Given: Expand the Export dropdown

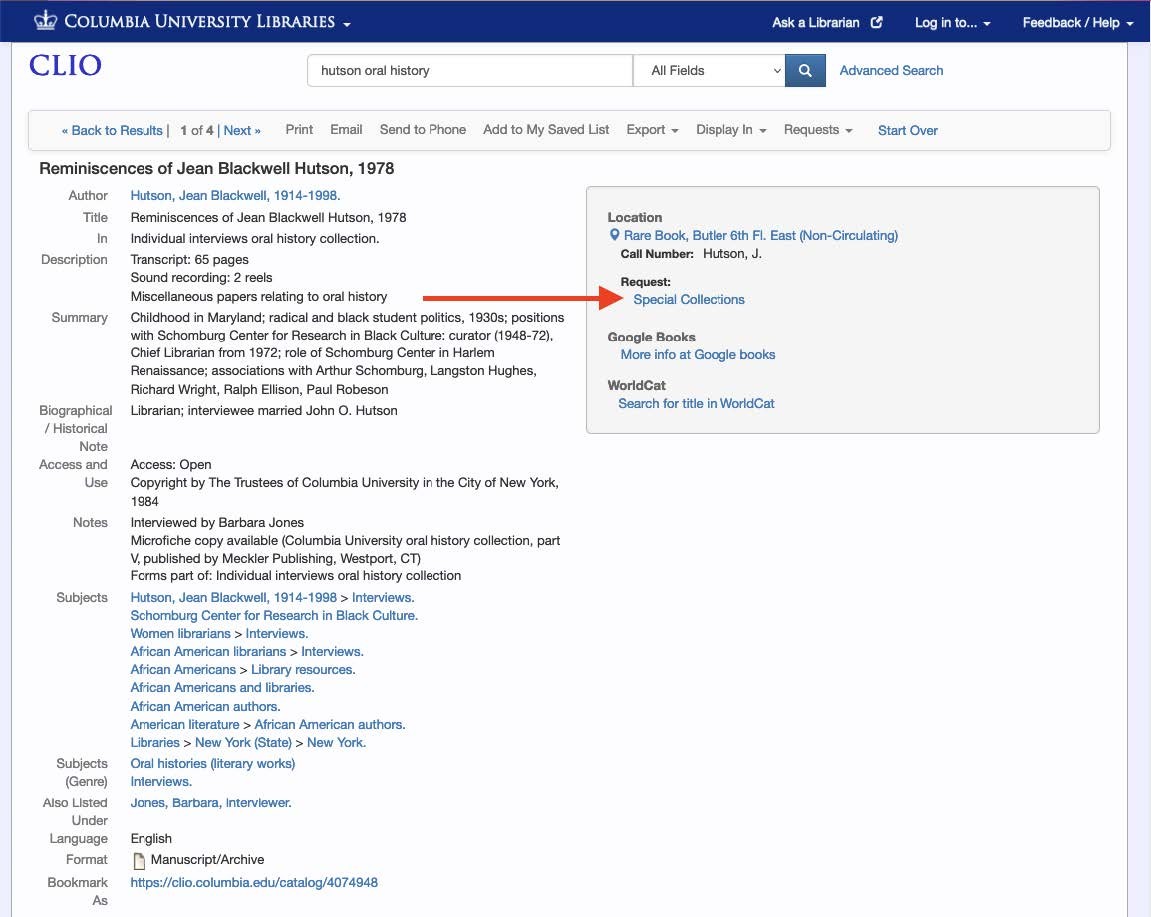Looking at the screenshot, I should pos(651,129).
